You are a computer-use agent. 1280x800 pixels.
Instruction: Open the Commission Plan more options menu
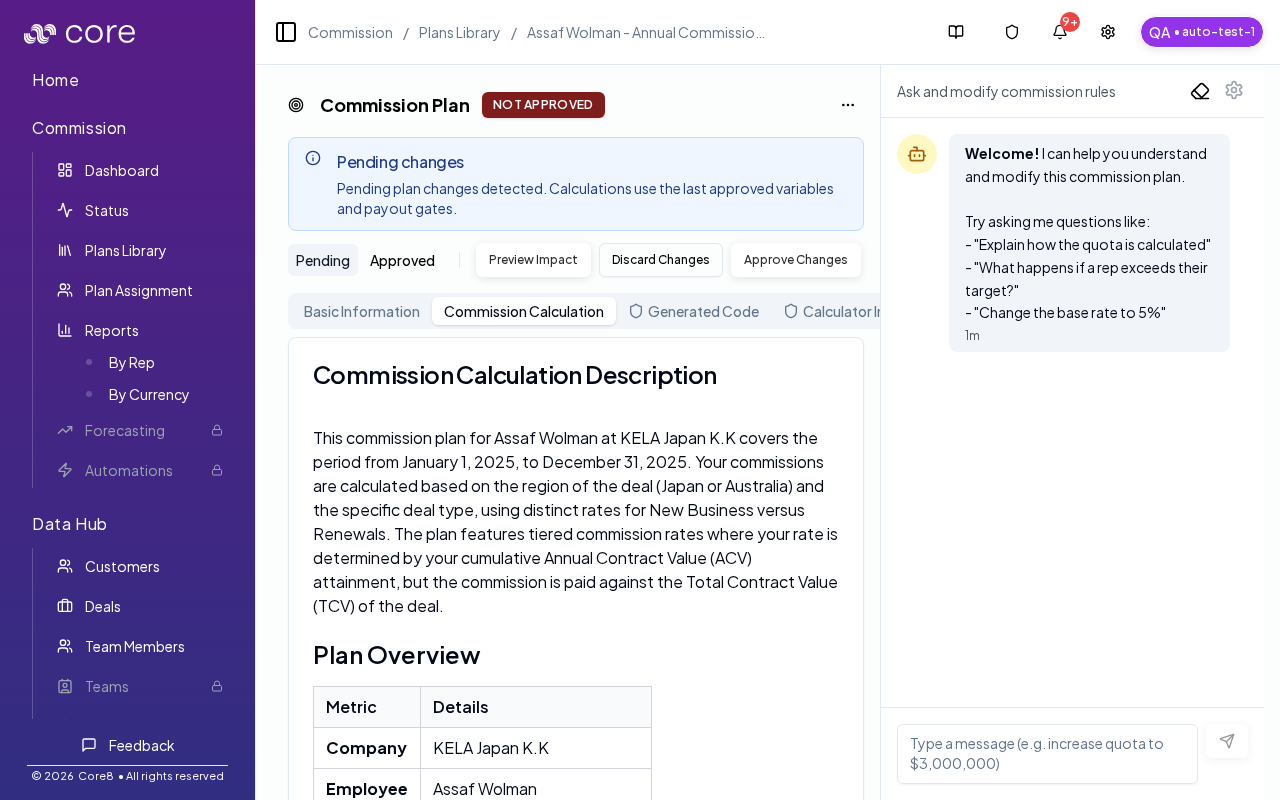point(848,105)
